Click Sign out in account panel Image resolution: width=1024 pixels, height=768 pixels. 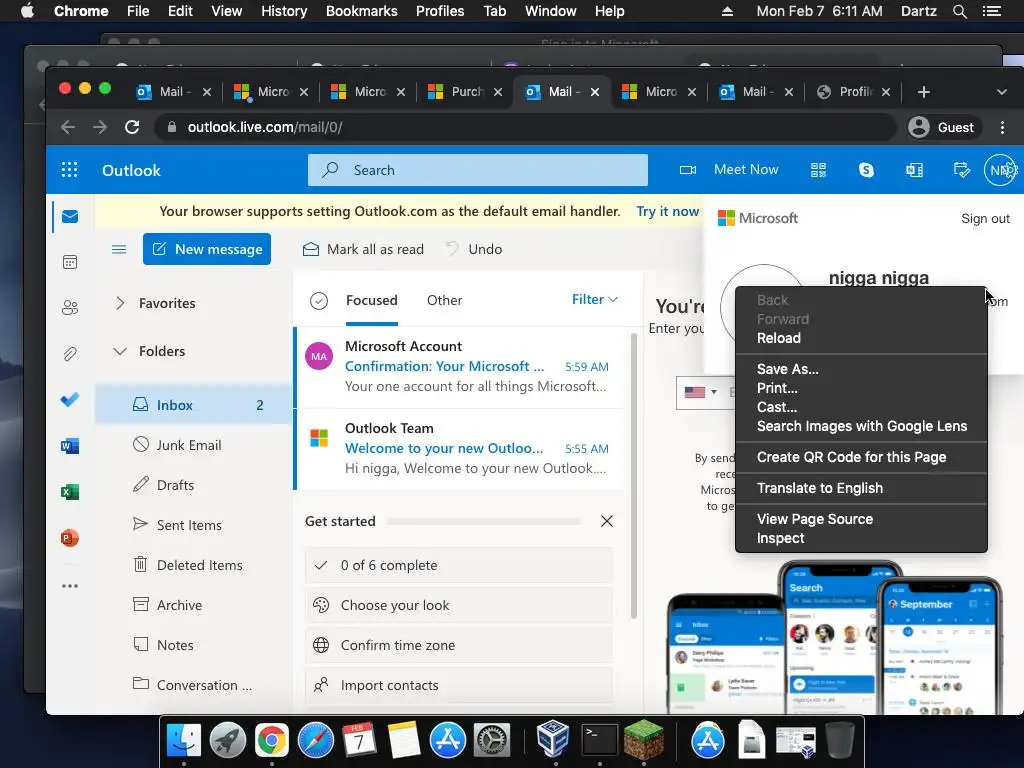[985, 219]
